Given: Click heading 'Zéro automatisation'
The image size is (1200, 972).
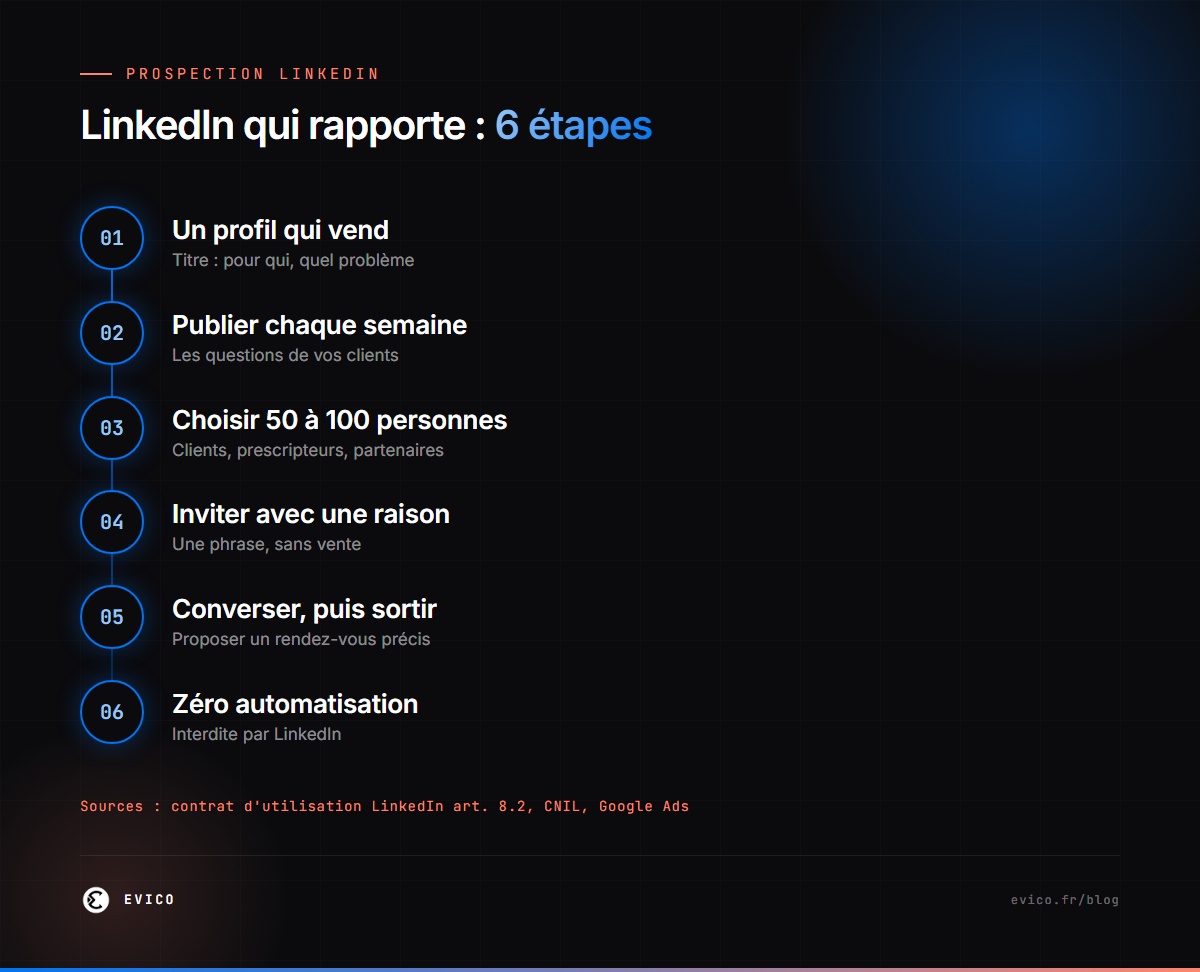Looking at the screenshot, I should click(295, 704).
